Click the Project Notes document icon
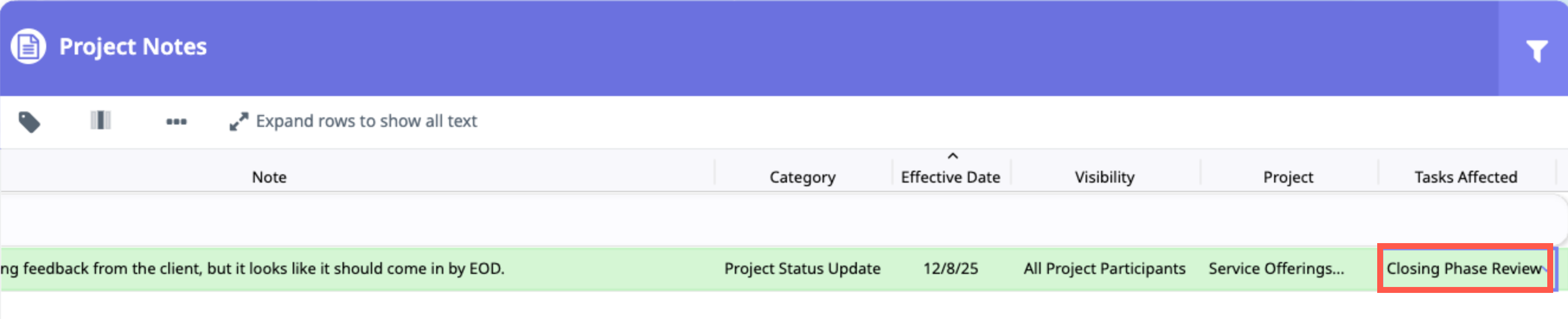This screenshot has height=319, width=1568. click(28, 46)
